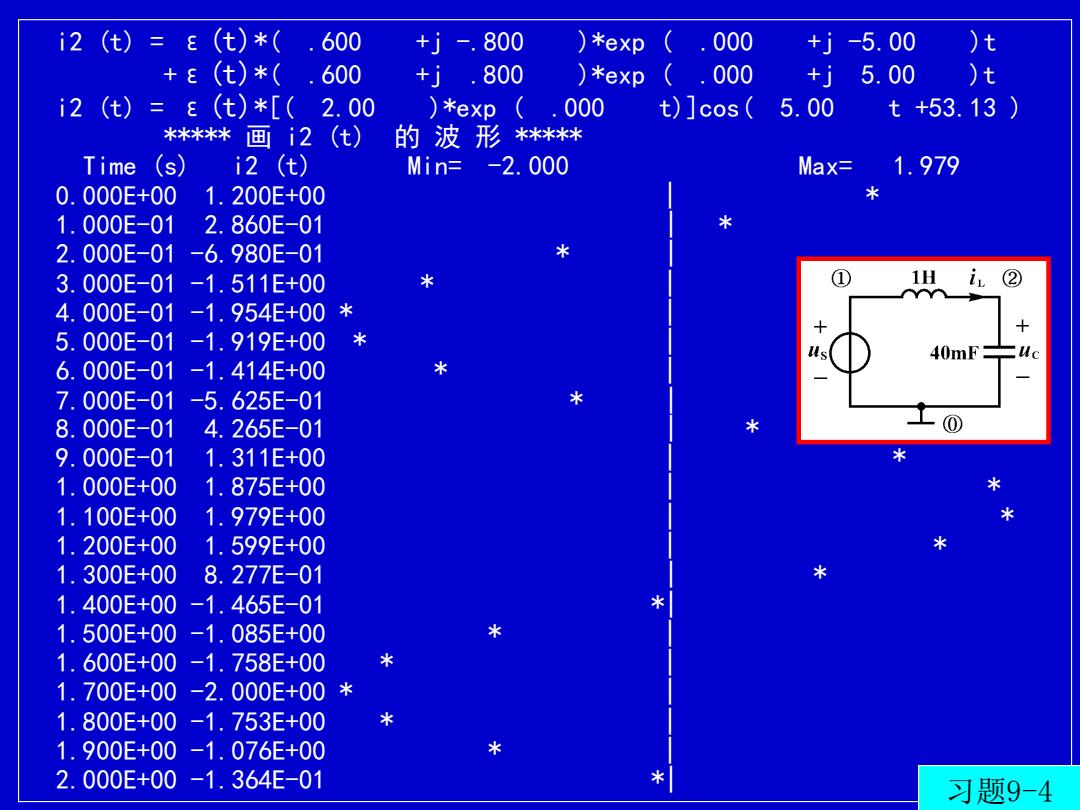Image resolution: width=1080 pixels, height=810 pixels.
Task: Select the 1H inductor label in the circuit
Action: [x=924, y=278]
